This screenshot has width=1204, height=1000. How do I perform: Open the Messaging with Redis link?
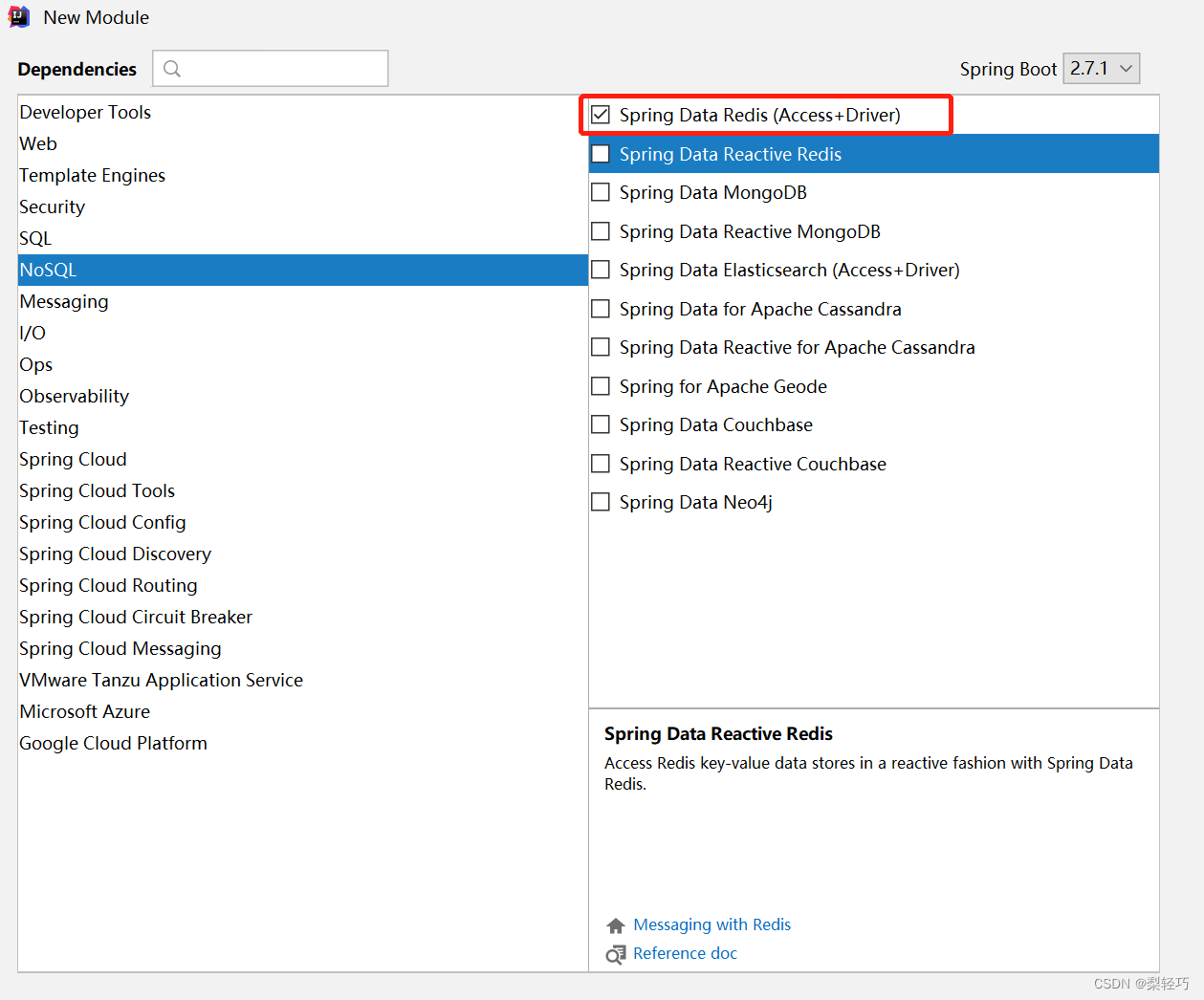pos(711,924)
